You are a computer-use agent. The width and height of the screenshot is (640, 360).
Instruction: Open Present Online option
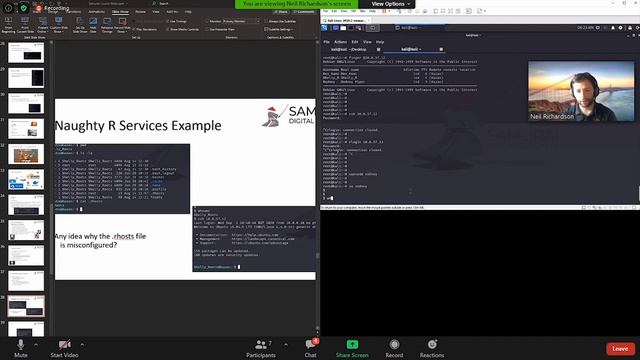coord(42,24)
